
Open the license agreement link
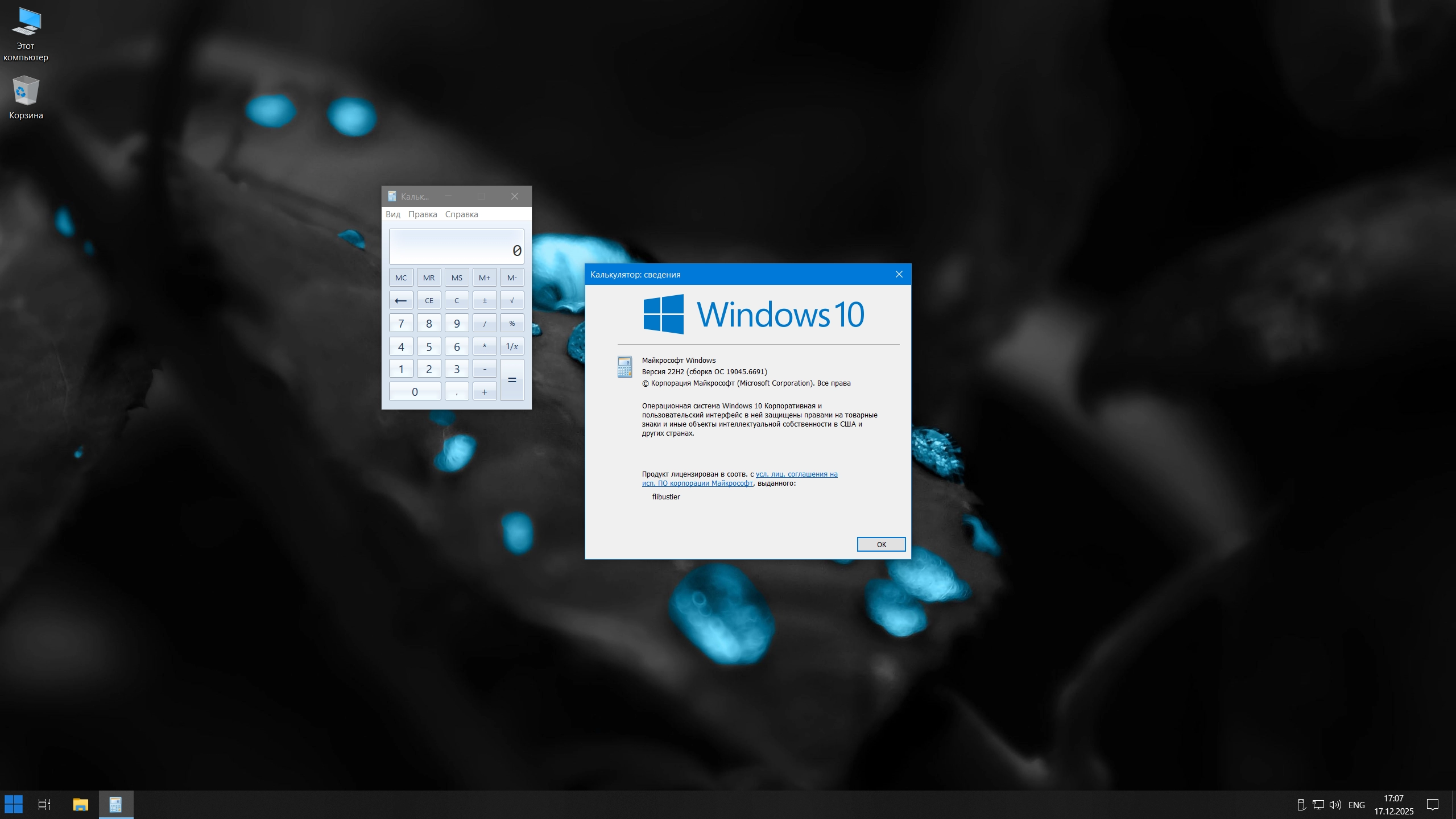[796, 474]
